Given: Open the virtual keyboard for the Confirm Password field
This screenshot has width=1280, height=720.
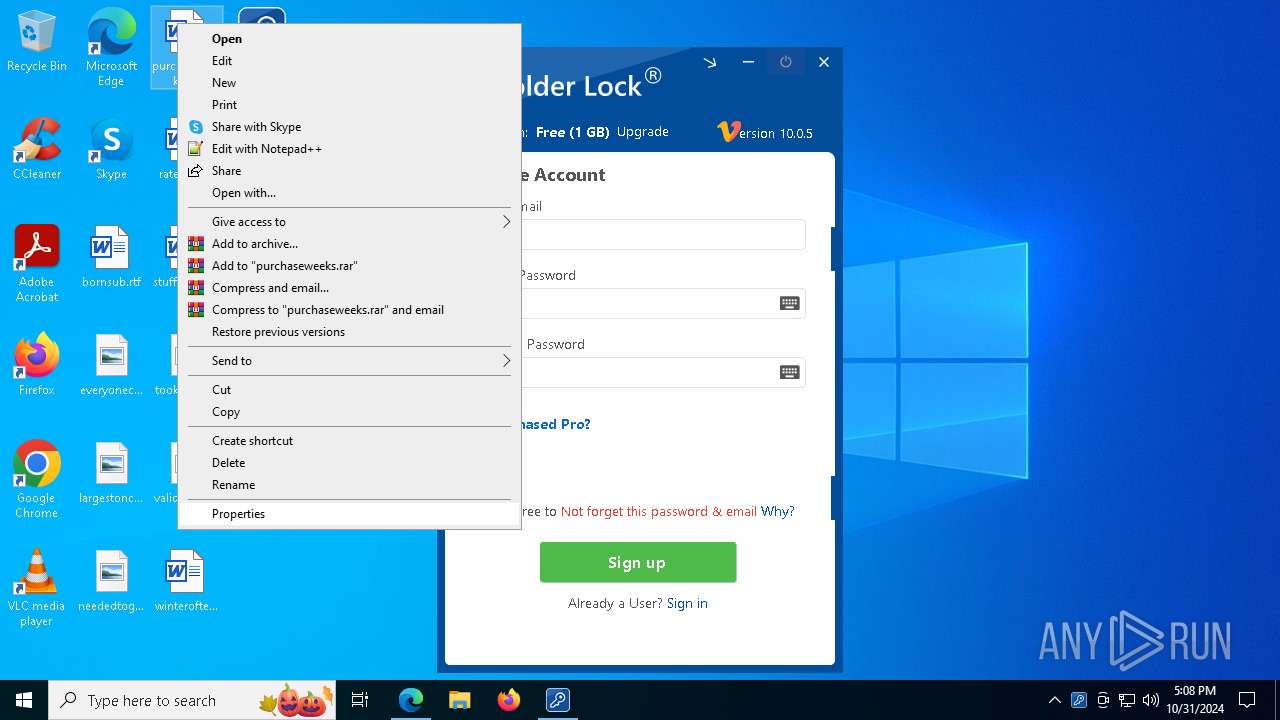Looking at the screenshot, I should [789, 373].
